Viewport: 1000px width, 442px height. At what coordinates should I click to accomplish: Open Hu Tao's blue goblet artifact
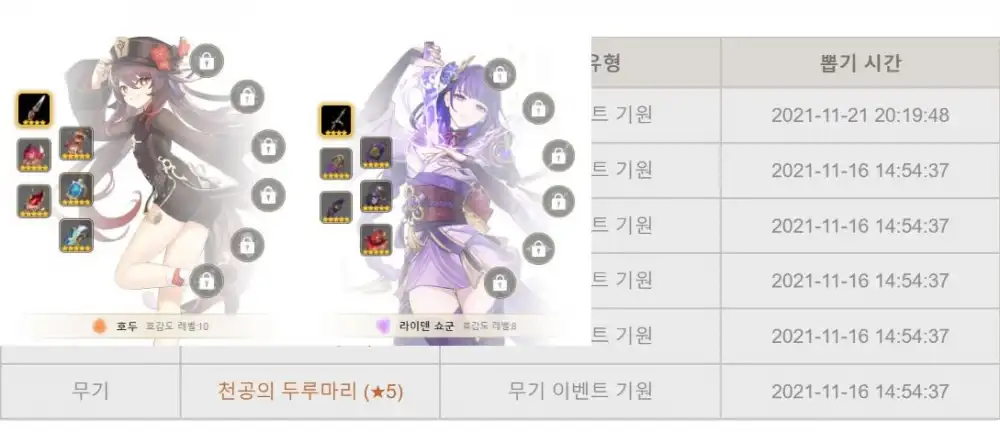click(77, 189)
